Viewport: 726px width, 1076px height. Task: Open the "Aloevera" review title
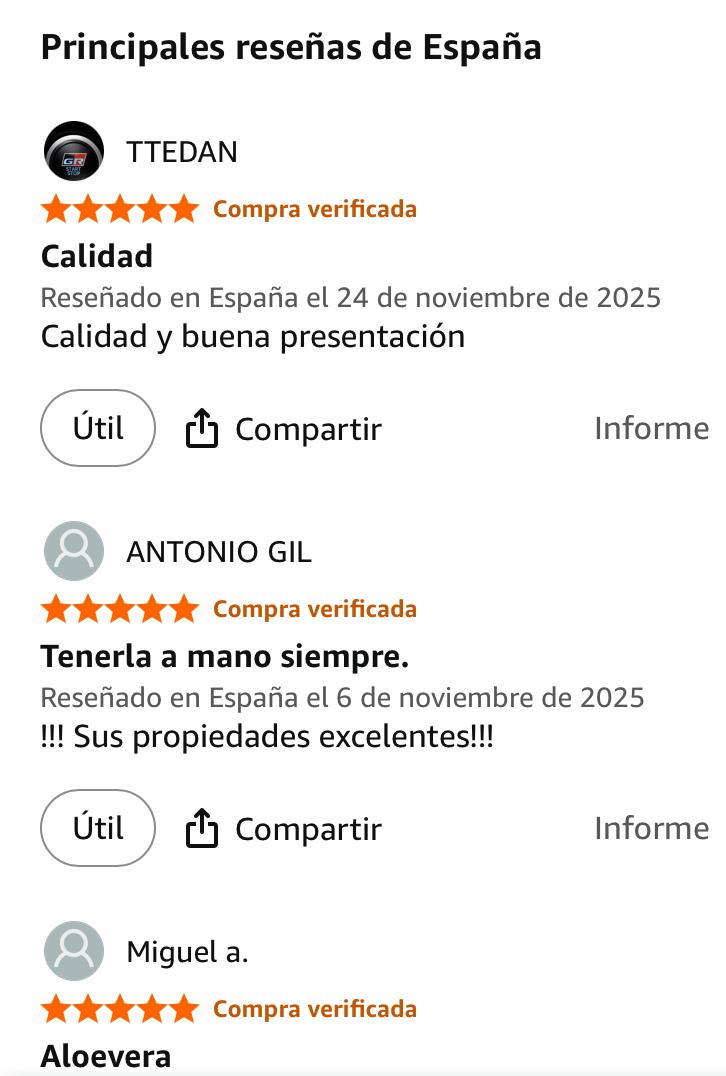[x=106, y=1056]
